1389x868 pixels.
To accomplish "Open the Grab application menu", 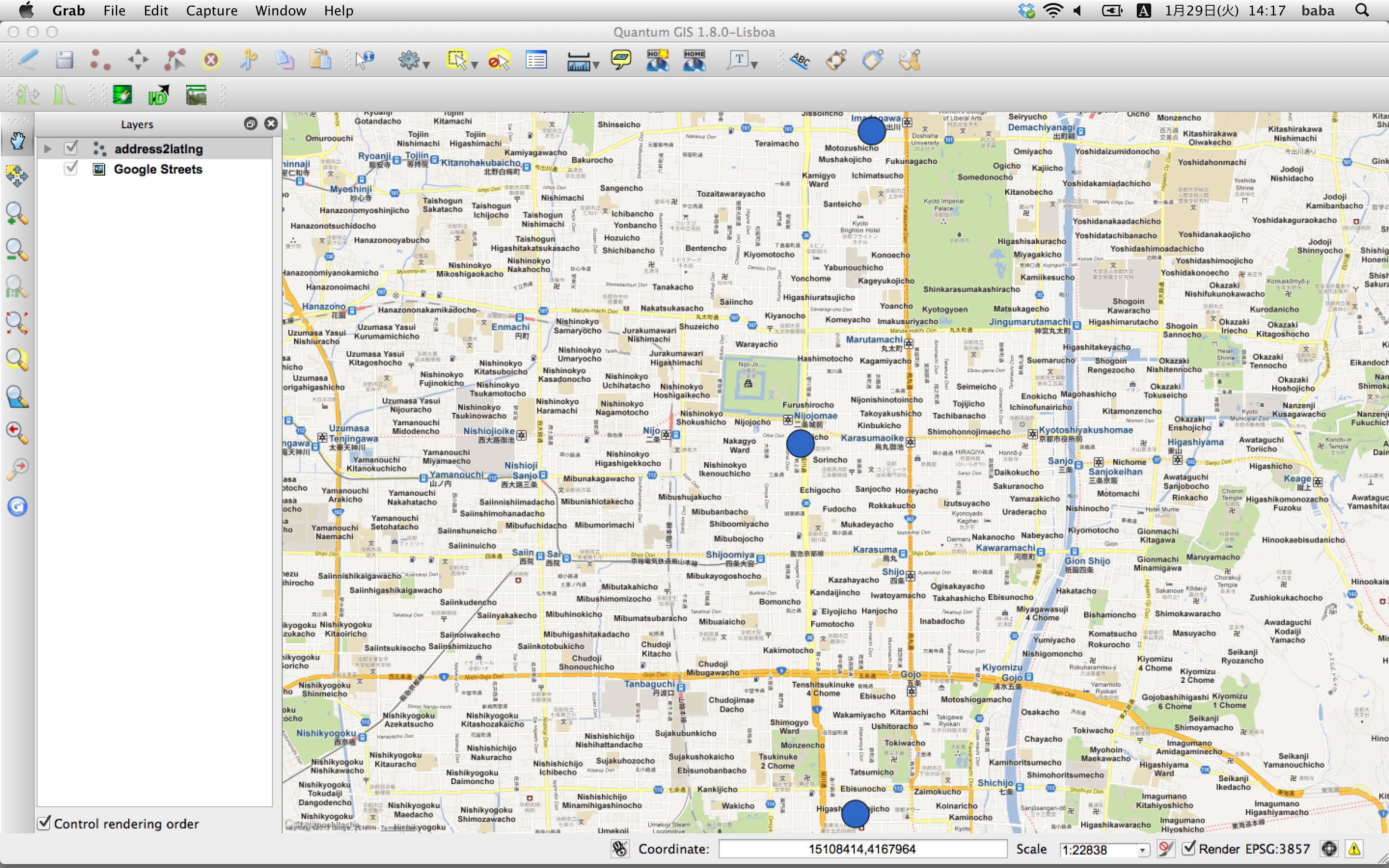I will 68,10.
